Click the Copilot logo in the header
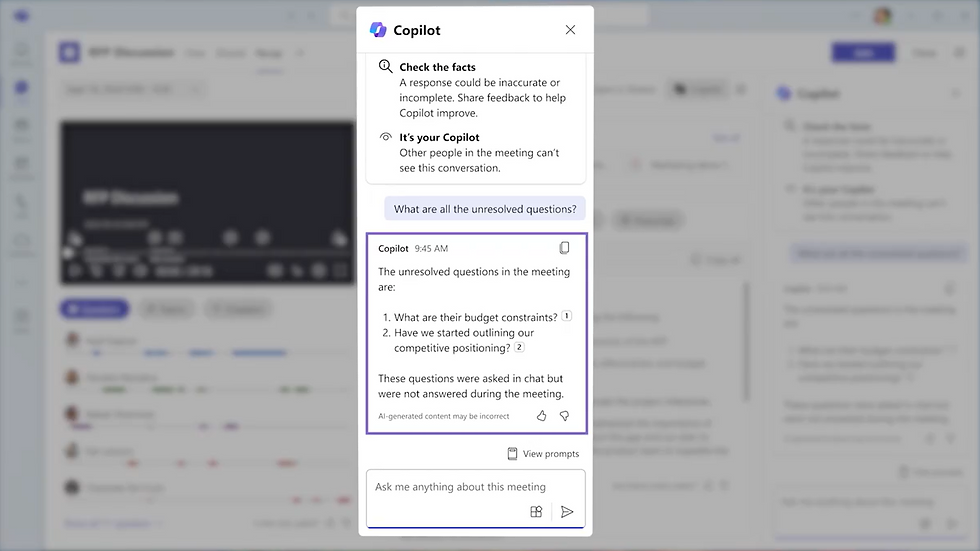Screen dimensions: 980x551 [378, 30]
